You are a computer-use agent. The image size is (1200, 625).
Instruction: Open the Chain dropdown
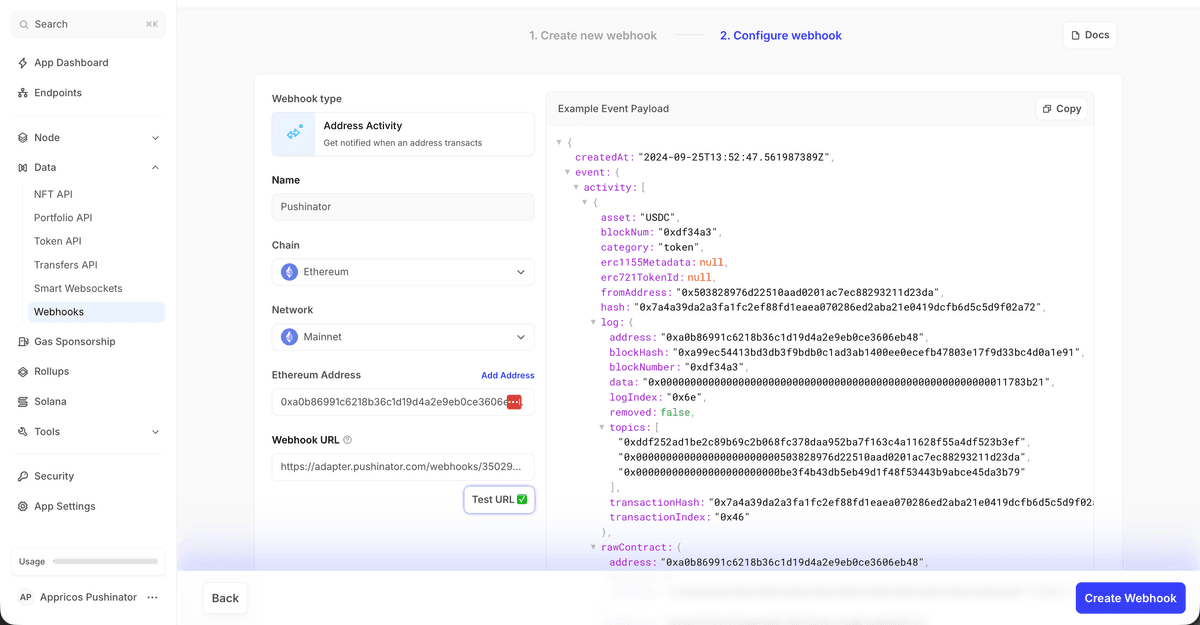pos(403,272)
